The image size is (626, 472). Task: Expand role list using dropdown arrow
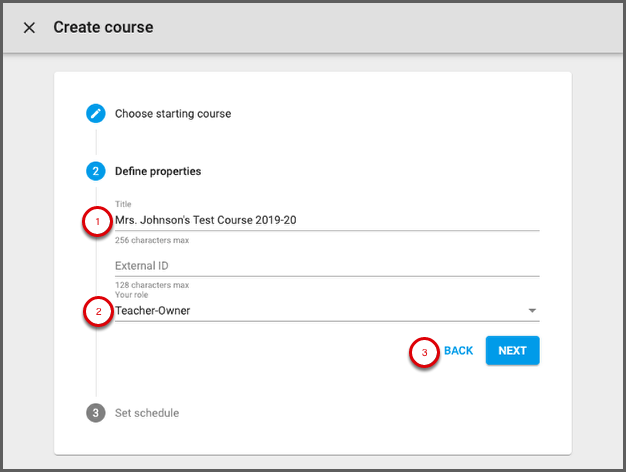(x=533, y=311)
